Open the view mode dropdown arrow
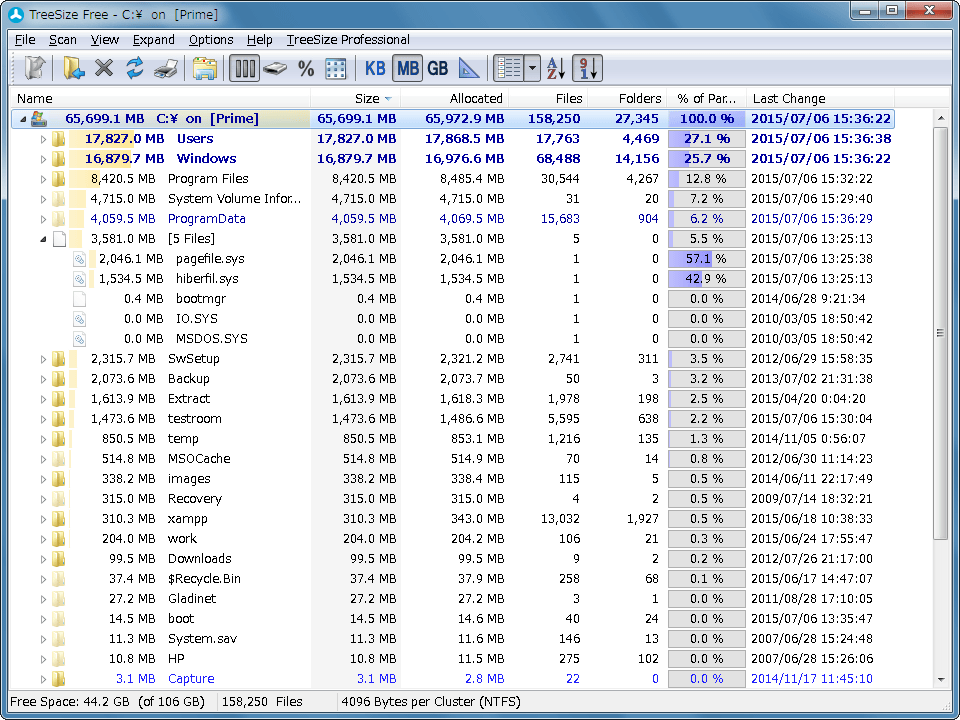 [533, 68]
